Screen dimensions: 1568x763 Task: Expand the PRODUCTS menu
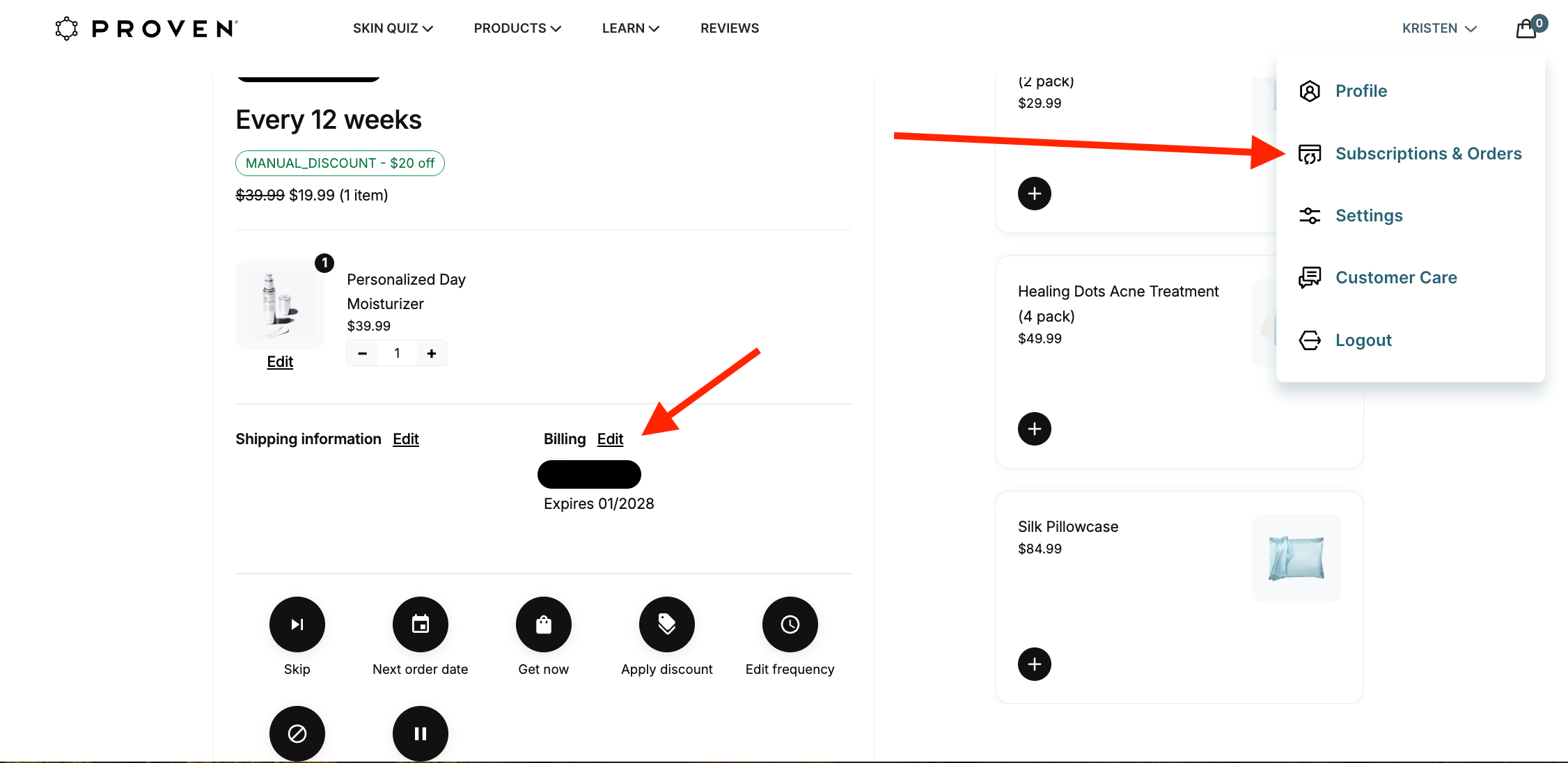(x=517, y=29)
